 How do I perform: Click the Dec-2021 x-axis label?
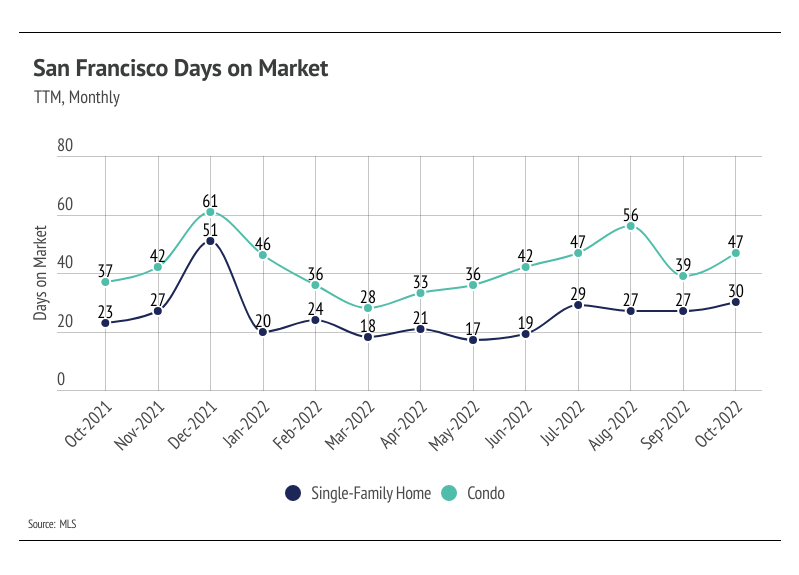tap(193, 425)
